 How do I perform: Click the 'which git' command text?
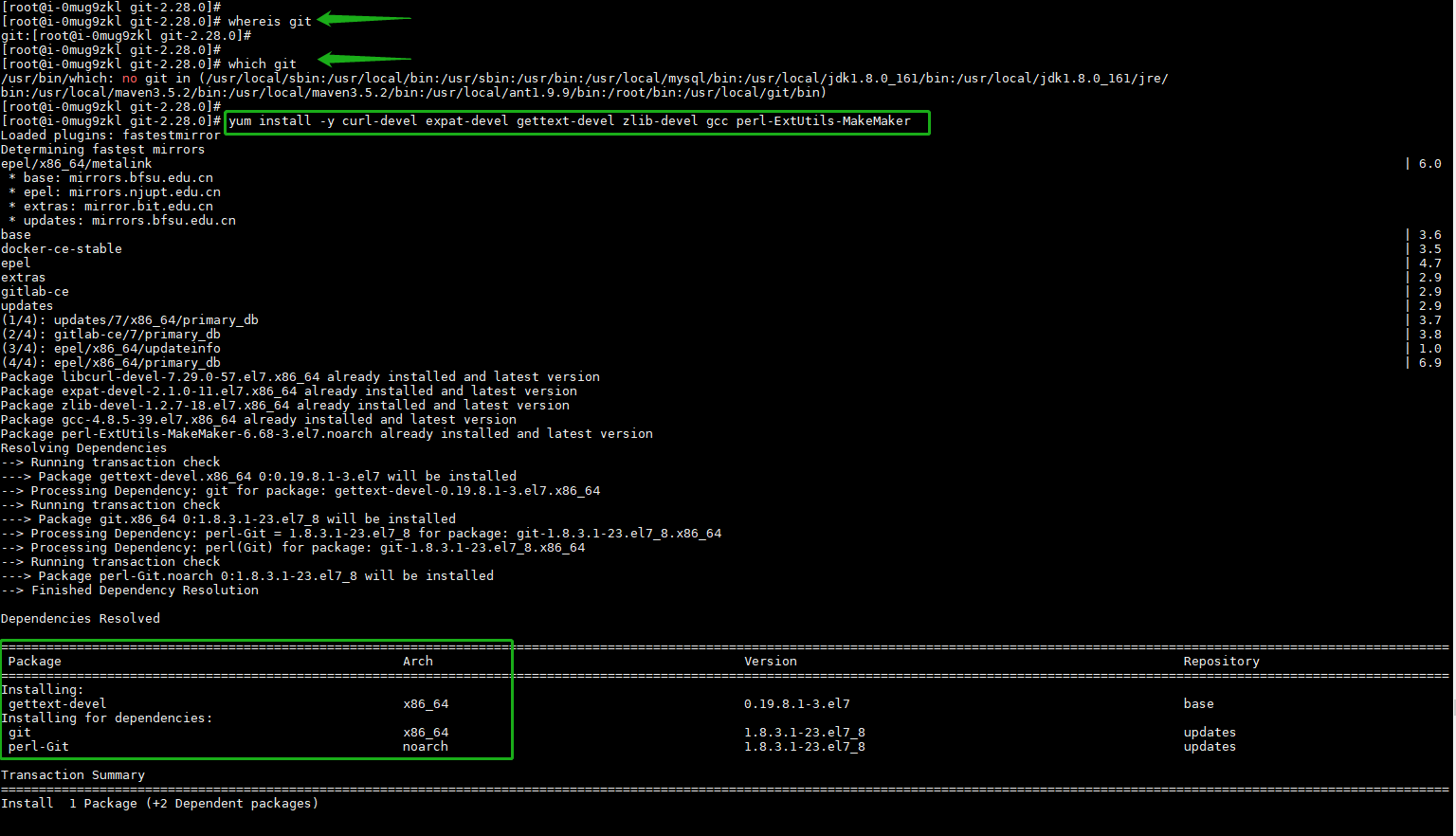pyautogui.click(x=262, y=64)
